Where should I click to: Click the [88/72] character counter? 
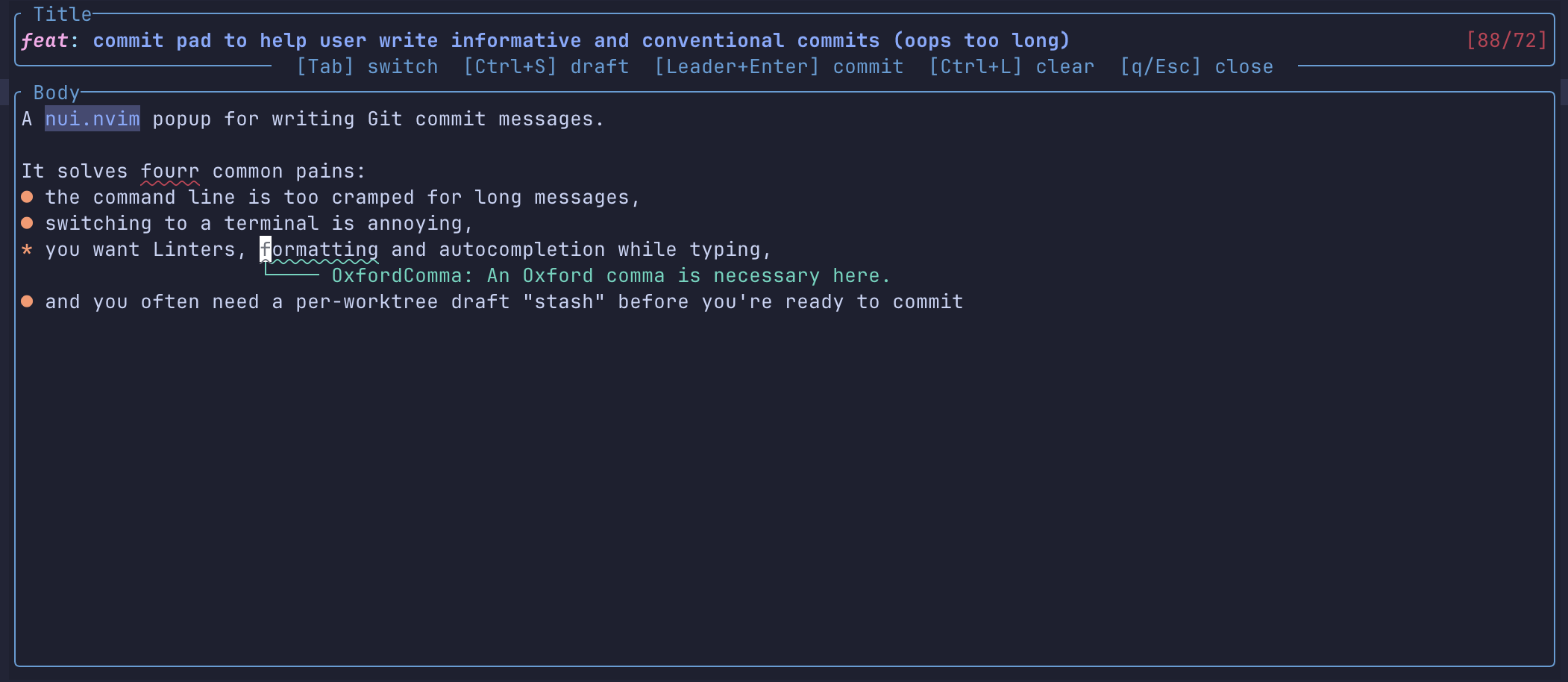(1507, 40)
